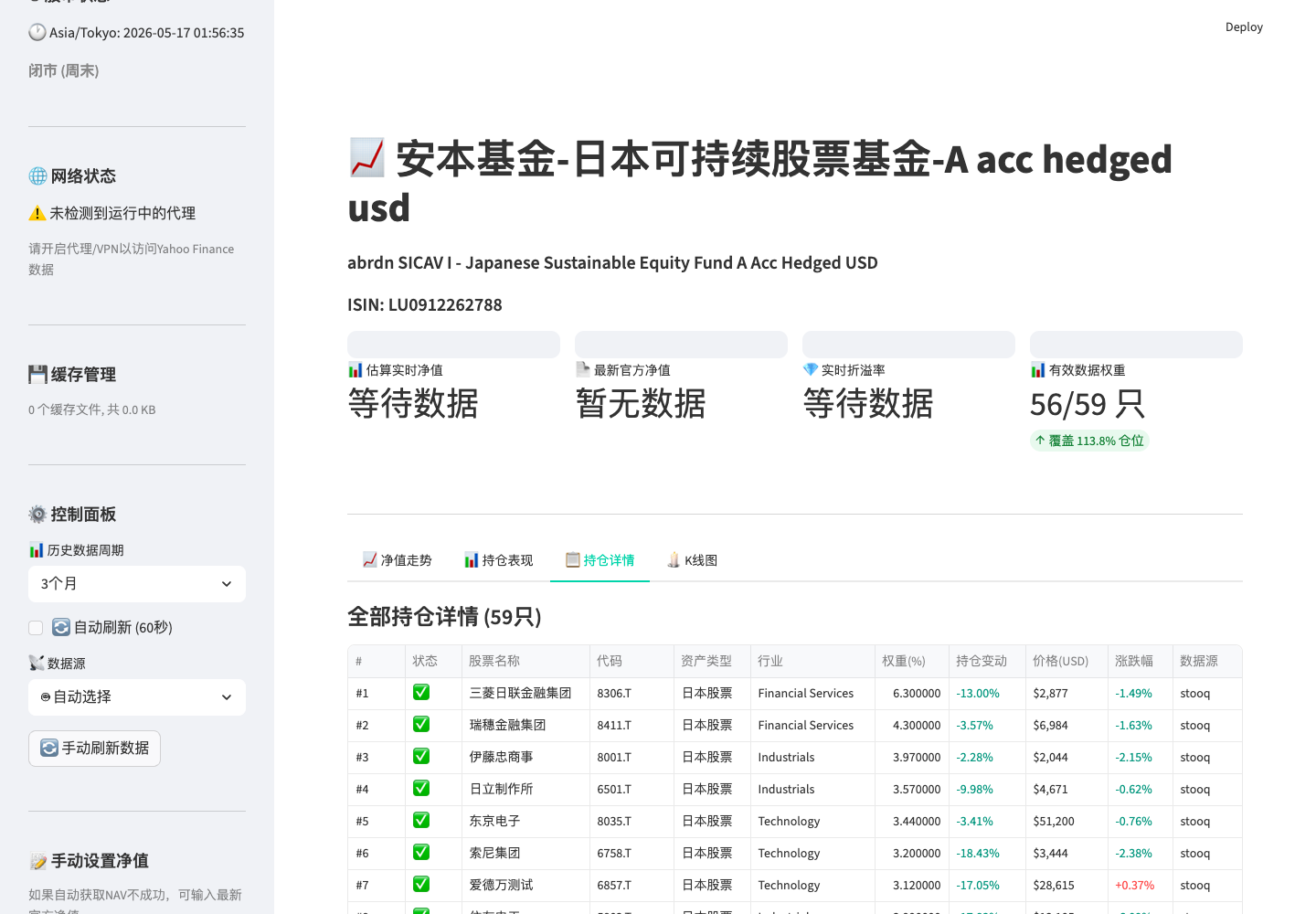
Task: Click the diamond icon next to 实时折溢率
Action: (811, 370)
